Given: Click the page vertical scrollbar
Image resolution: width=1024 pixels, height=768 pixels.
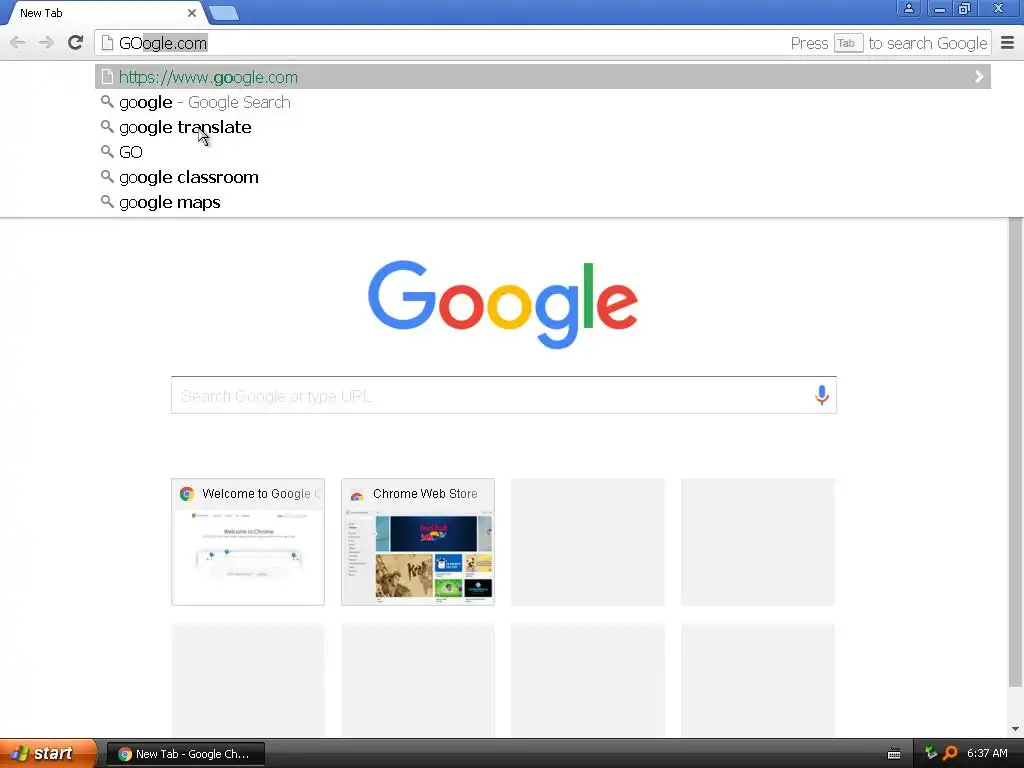Looking at the screenshot, I should [x=1015, y=452].
